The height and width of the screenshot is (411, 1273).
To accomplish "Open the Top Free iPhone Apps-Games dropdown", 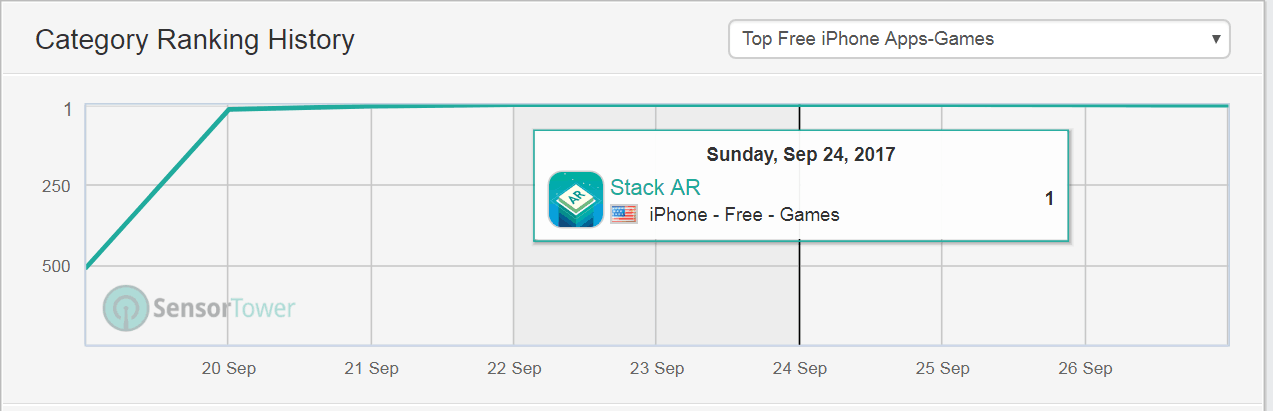I will (978, 40).
